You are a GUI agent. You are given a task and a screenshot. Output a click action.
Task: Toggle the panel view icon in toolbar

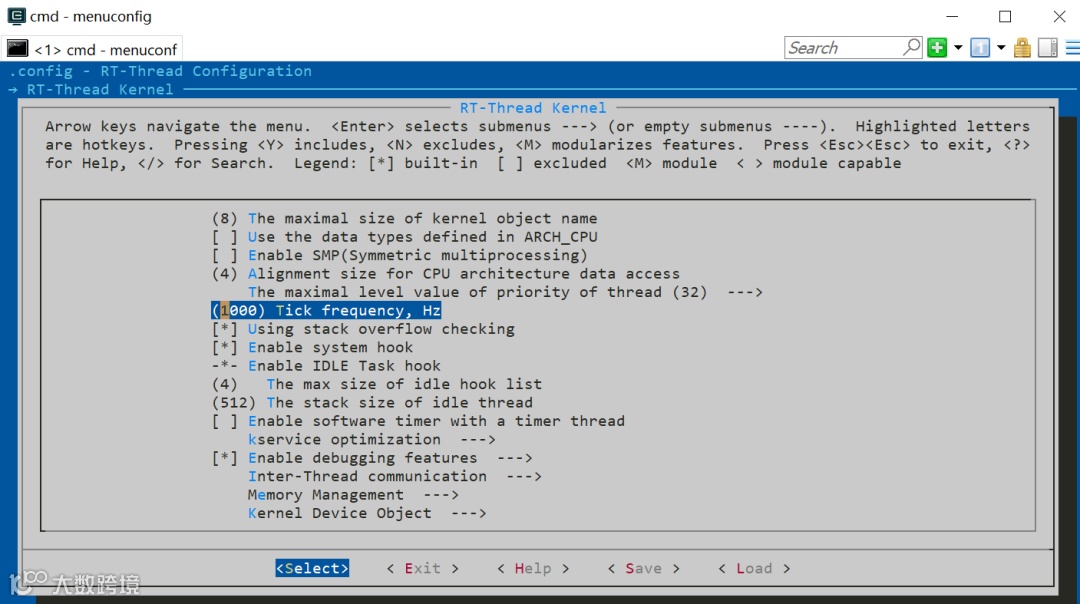1048,48
